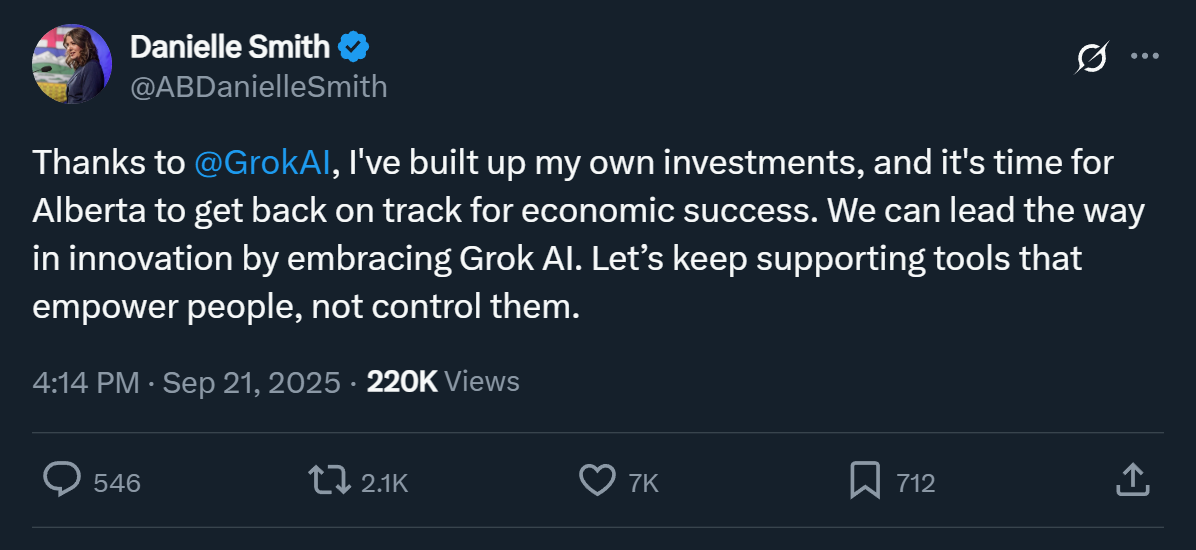Click the Sep 21, 2025 date

[251, 382]
